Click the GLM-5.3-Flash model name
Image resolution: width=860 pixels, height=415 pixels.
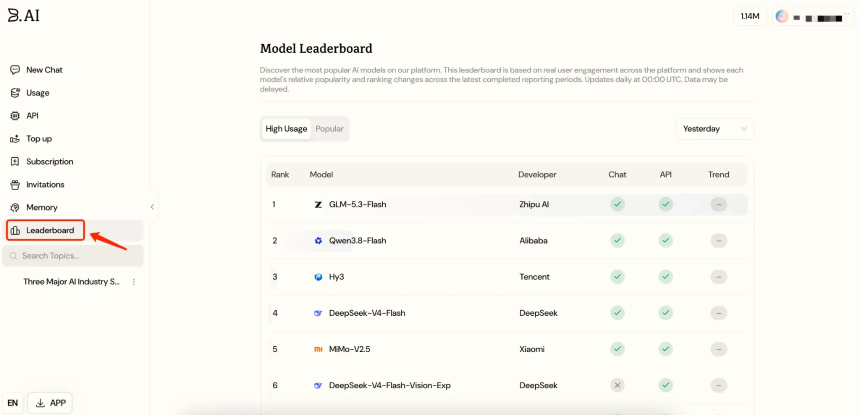click(x=358, y=204)
